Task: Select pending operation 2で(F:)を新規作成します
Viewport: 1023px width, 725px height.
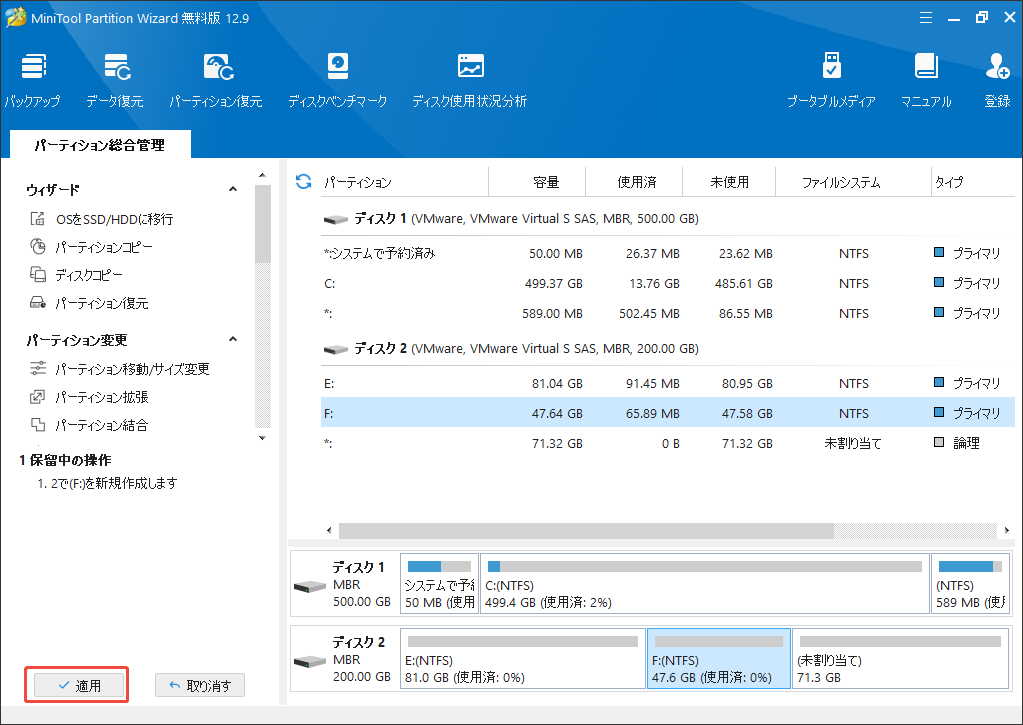Action: (108, 484)
